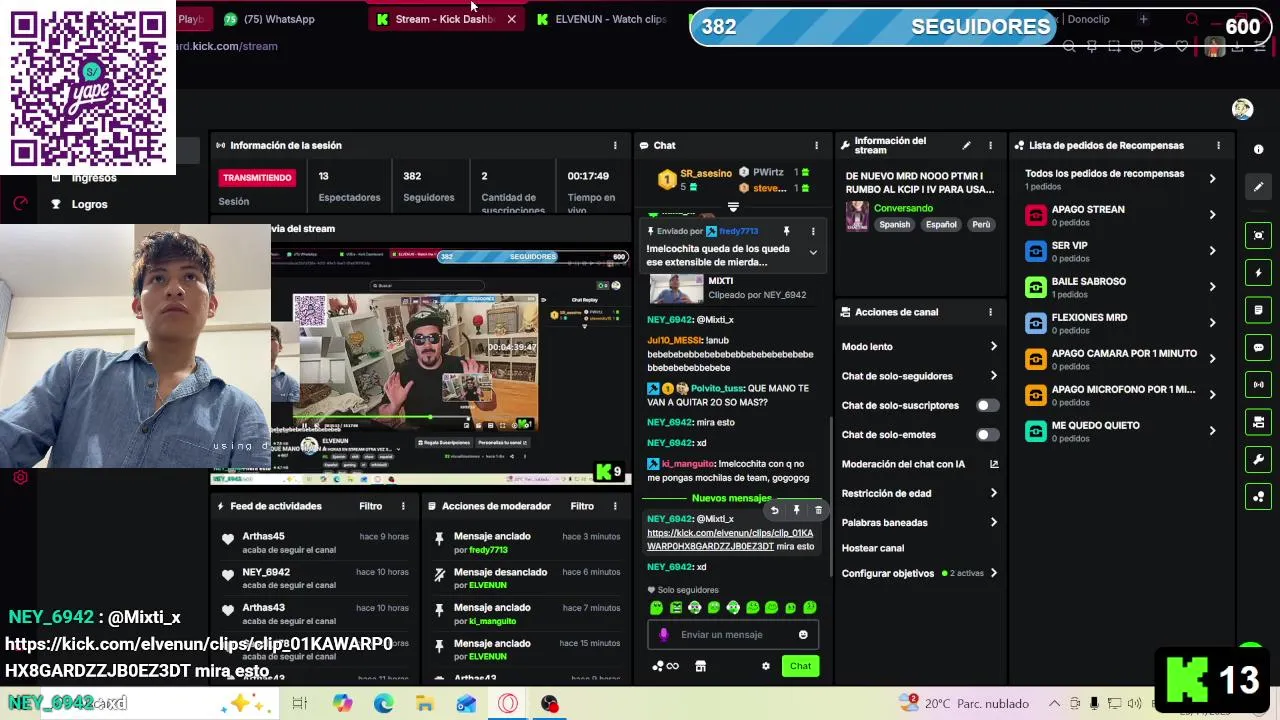The height and width of the screenshot is (720, 1280).
Task: Expand Configurar objetivos entry
Action: (994, 573)
